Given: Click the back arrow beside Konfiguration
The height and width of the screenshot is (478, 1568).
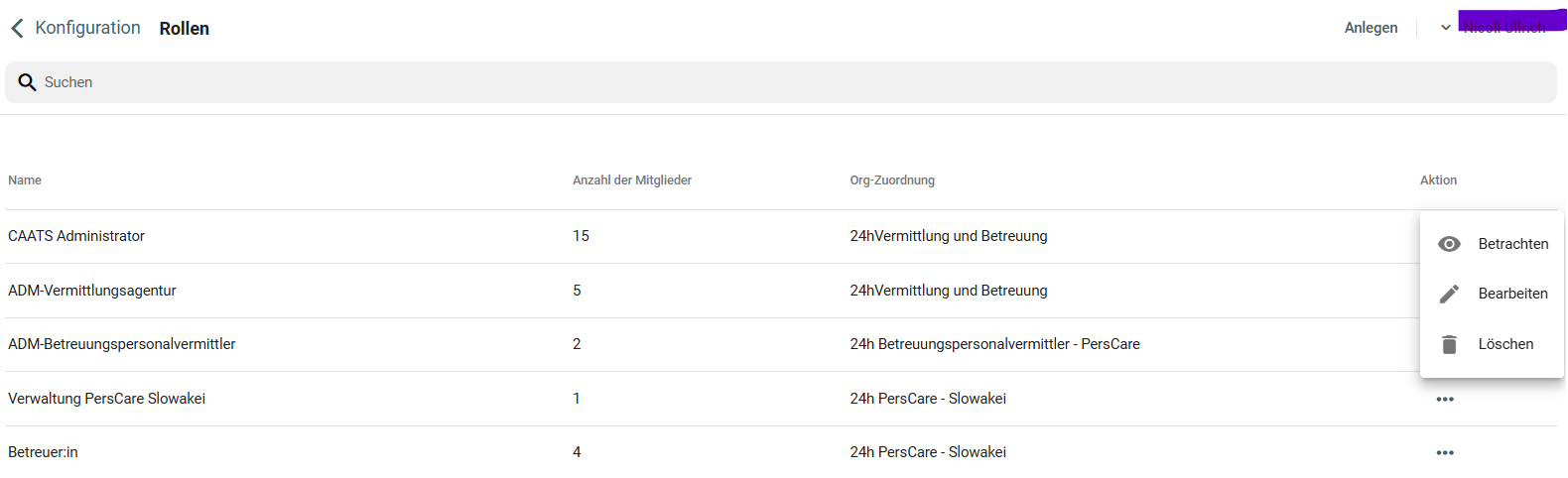Looking at the screenshot, I should 17,29.
